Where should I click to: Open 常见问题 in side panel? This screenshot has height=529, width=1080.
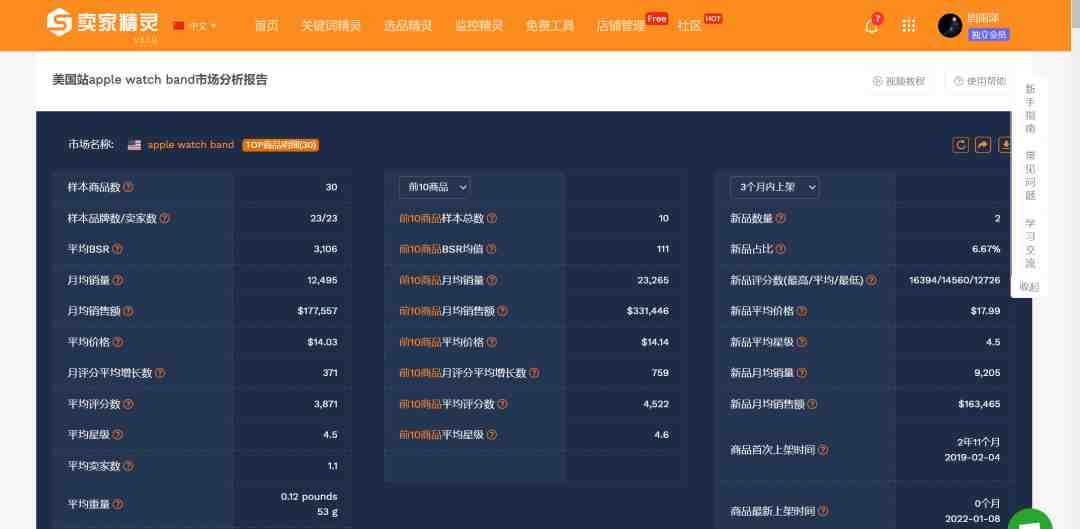1030,175
